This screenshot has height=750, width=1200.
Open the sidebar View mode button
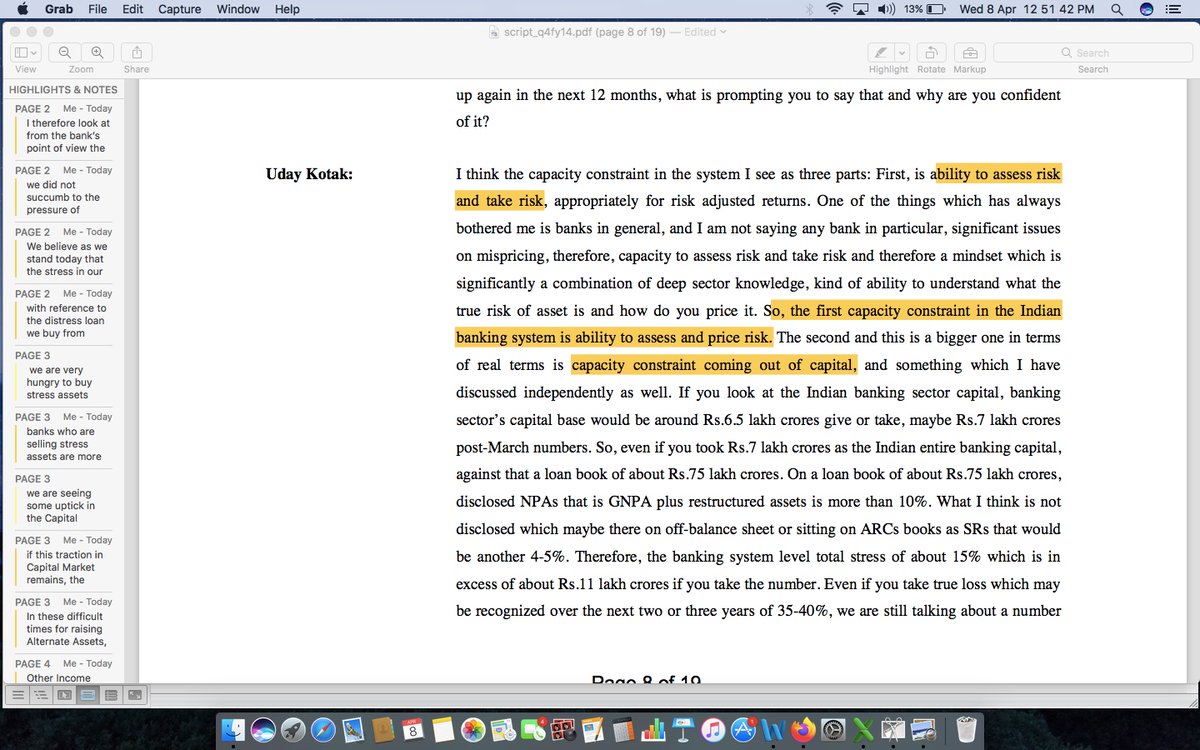25,52
